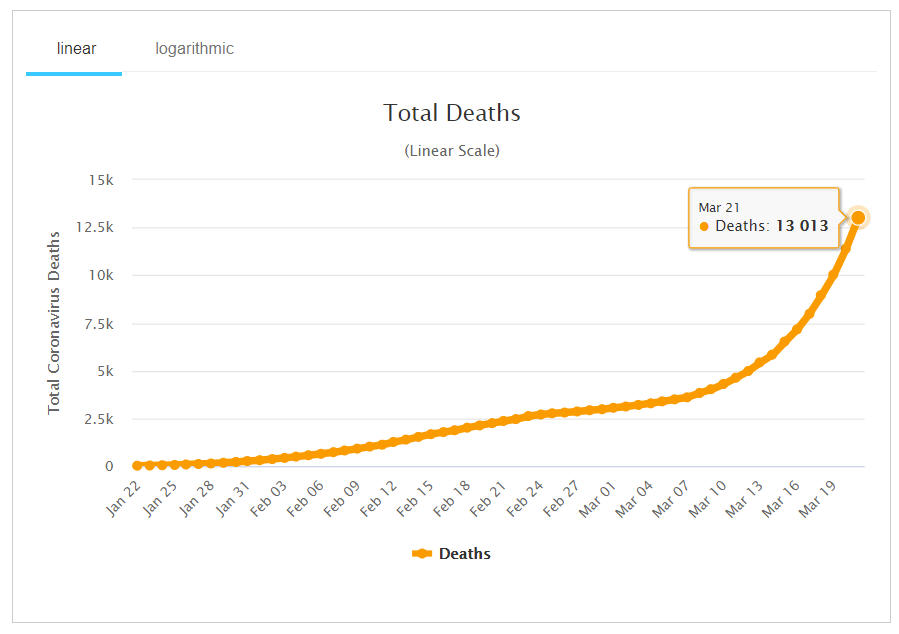Switch to the logarithmic tab
899x634 pixels.
point(194,48)
